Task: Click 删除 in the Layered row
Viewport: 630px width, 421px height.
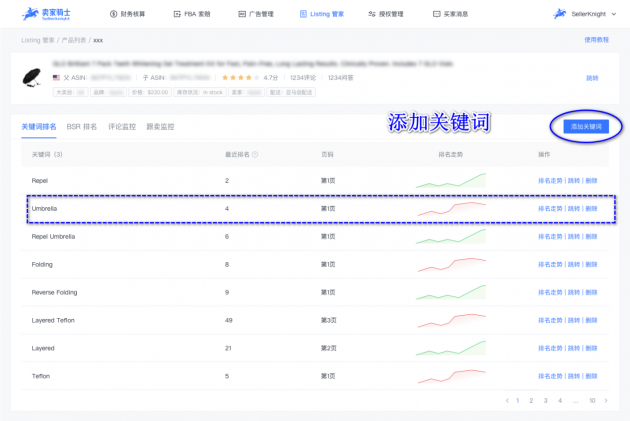Action: pyautogui.click(x=591, y=348)
